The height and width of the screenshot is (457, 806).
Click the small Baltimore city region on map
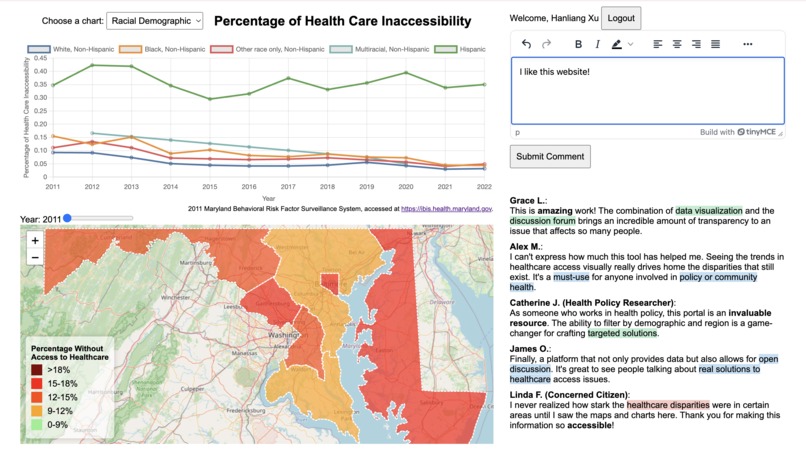(329, 283)
